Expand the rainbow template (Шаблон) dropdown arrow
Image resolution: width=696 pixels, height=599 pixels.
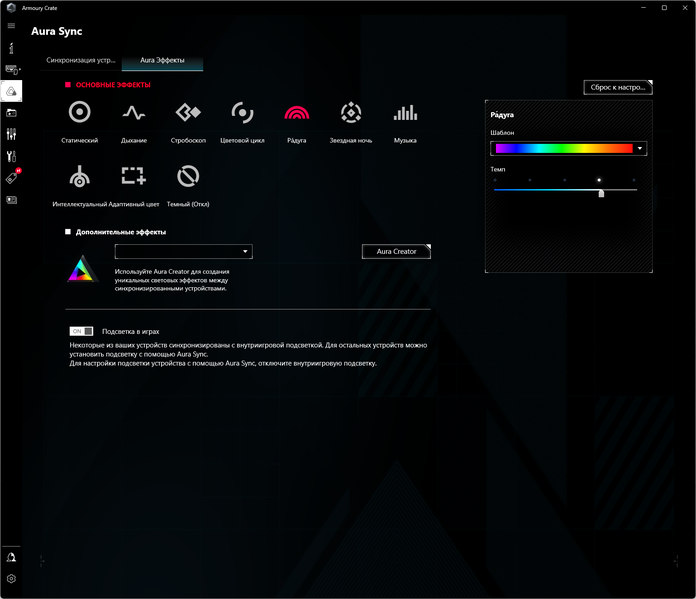point(640,148)
